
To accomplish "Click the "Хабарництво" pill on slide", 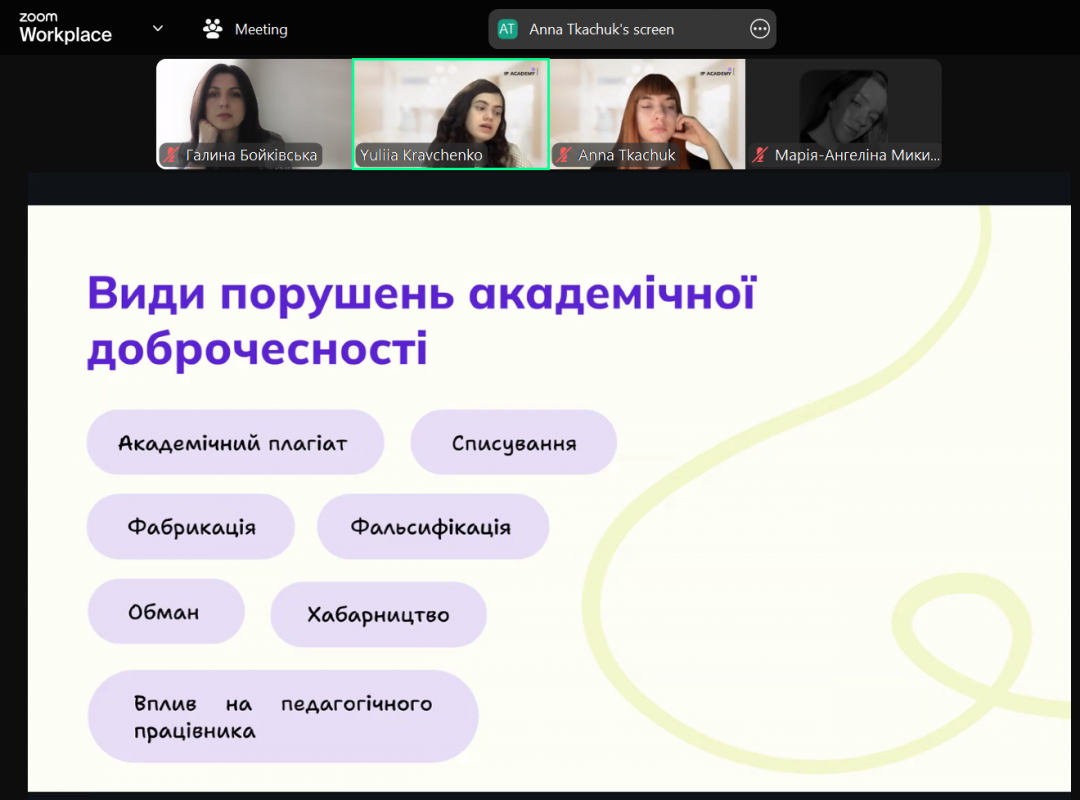I will tap(378, 614).
